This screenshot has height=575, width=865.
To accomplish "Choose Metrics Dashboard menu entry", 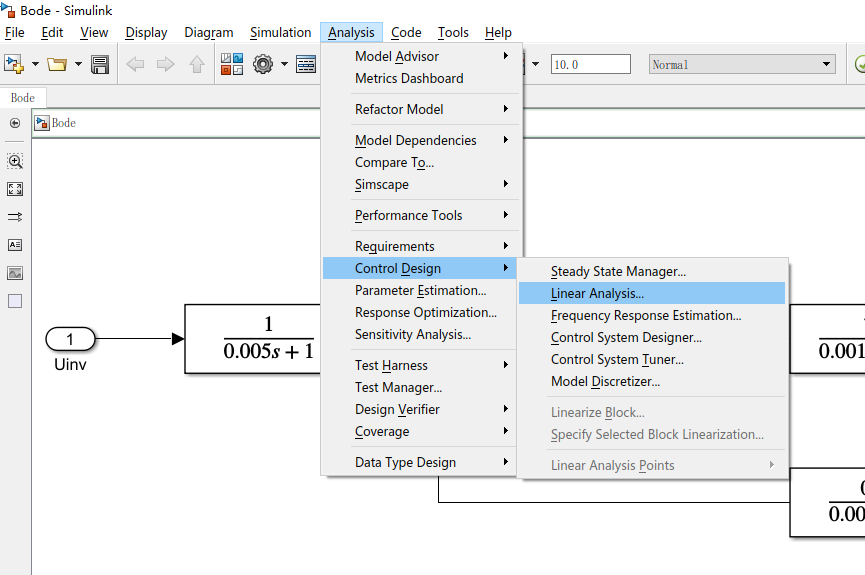I will coord(421,78).
